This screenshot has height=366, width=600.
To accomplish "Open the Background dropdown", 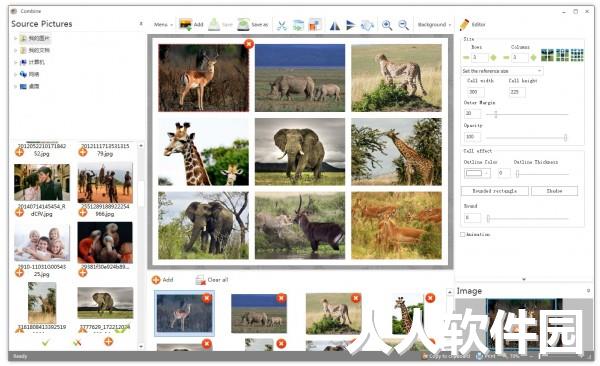I will pos(434,25).
